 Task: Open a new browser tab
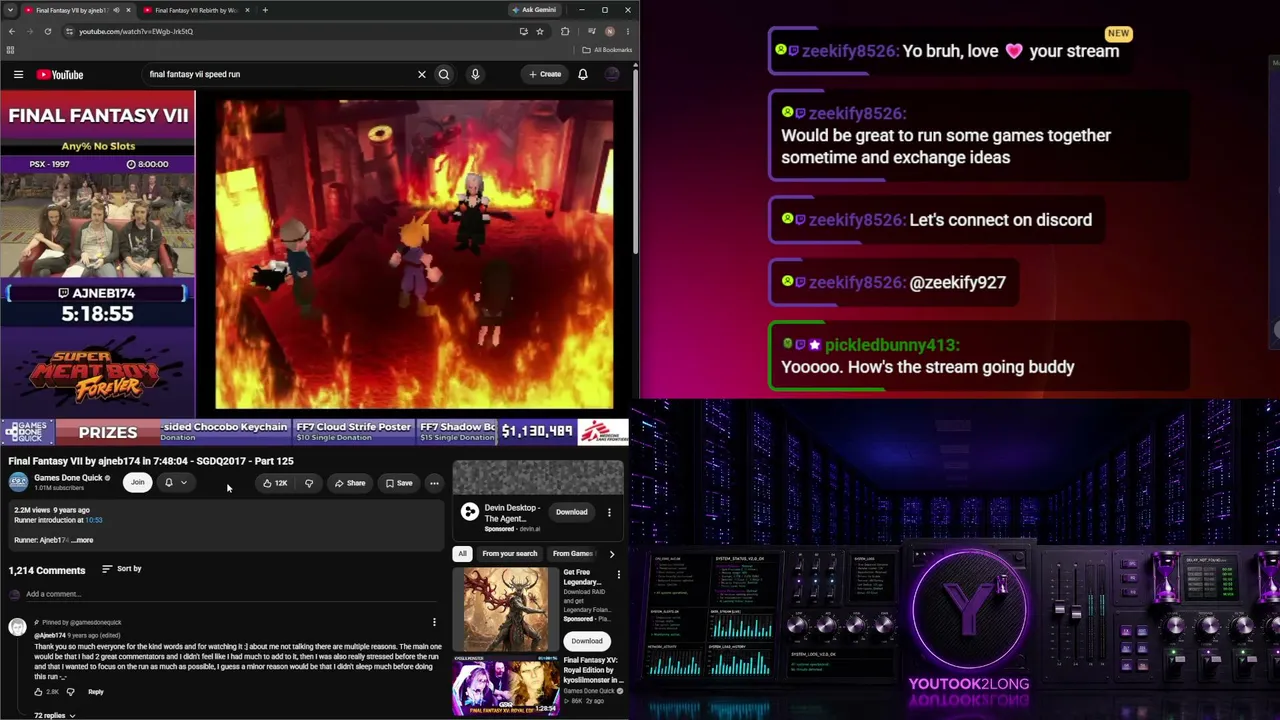point(265,10)
